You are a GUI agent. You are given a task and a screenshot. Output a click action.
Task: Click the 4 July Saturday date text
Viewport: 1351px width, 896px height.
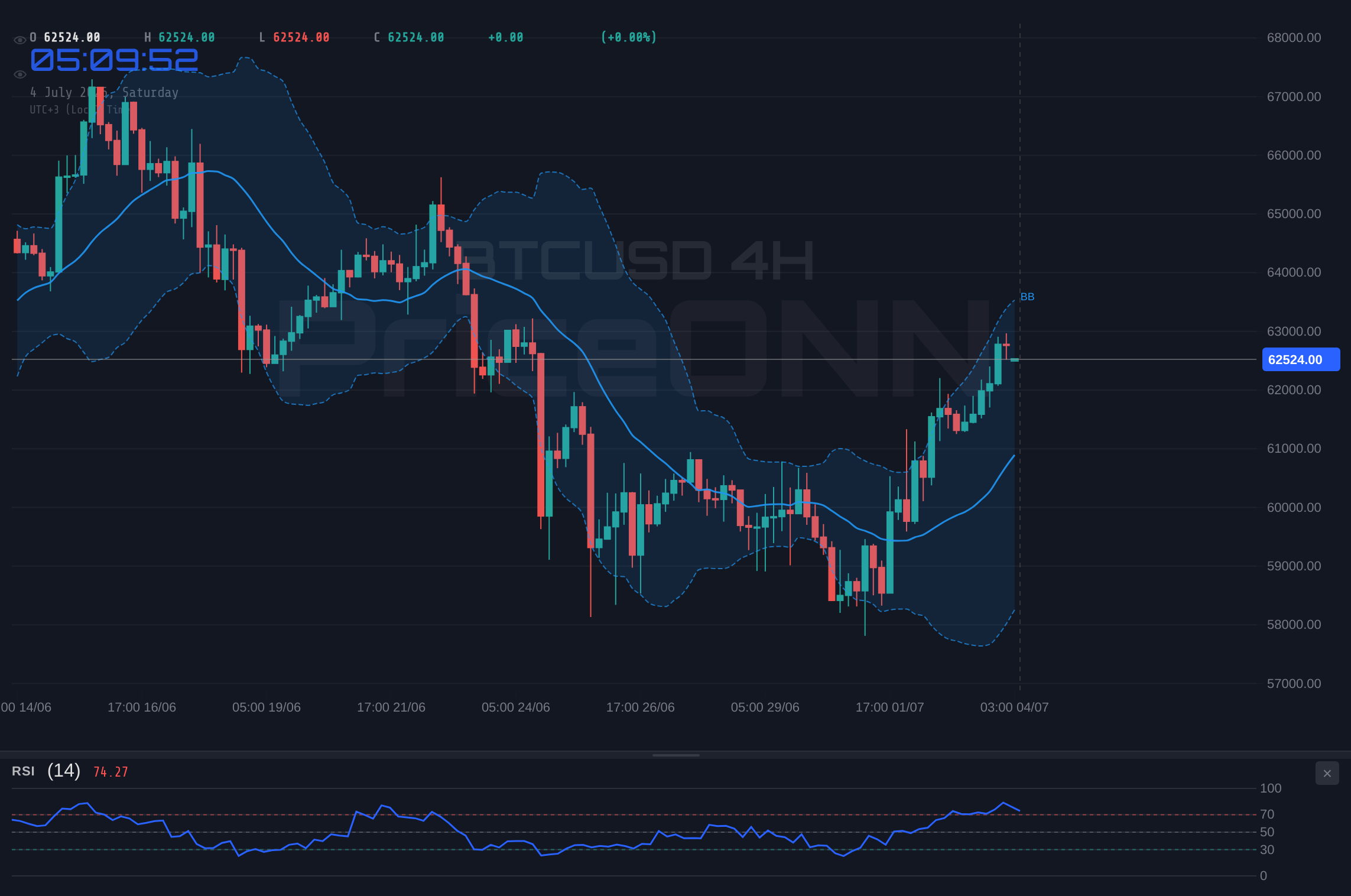104,92
